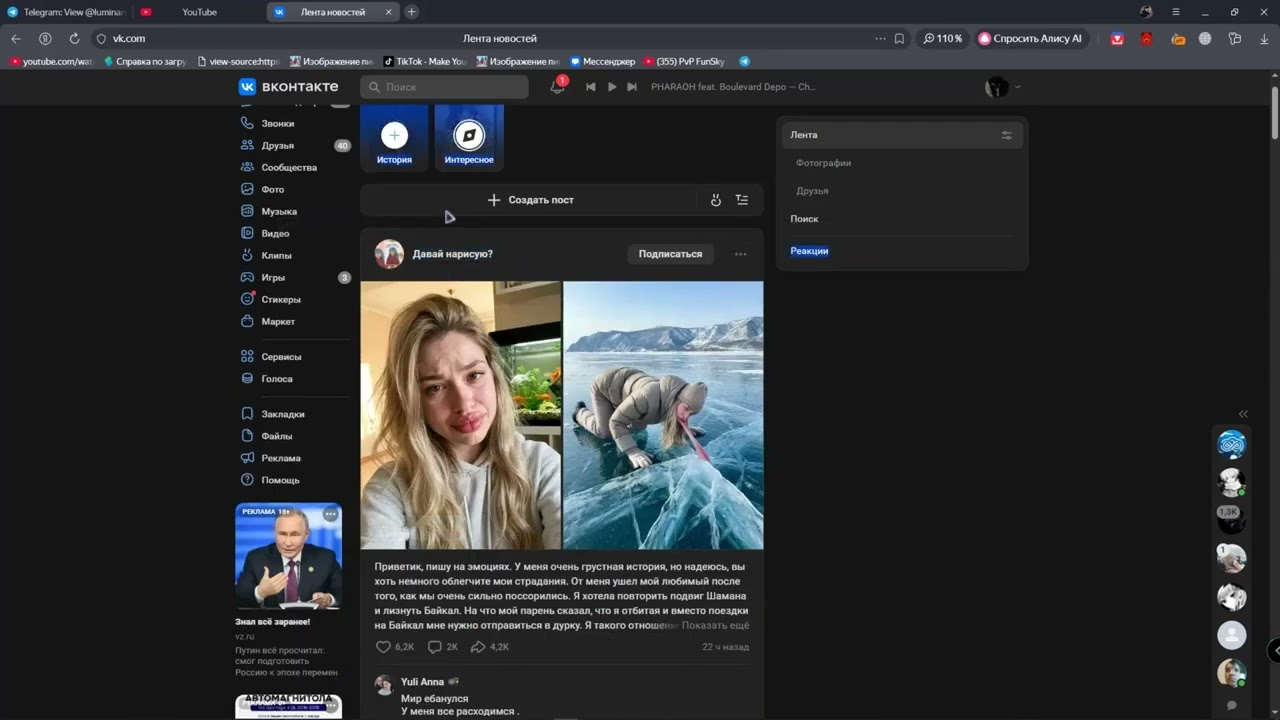Open the three-dots menu on Давай нарисую post
The height and width of the screenshot is (720, 1280).
click(741, 254)
